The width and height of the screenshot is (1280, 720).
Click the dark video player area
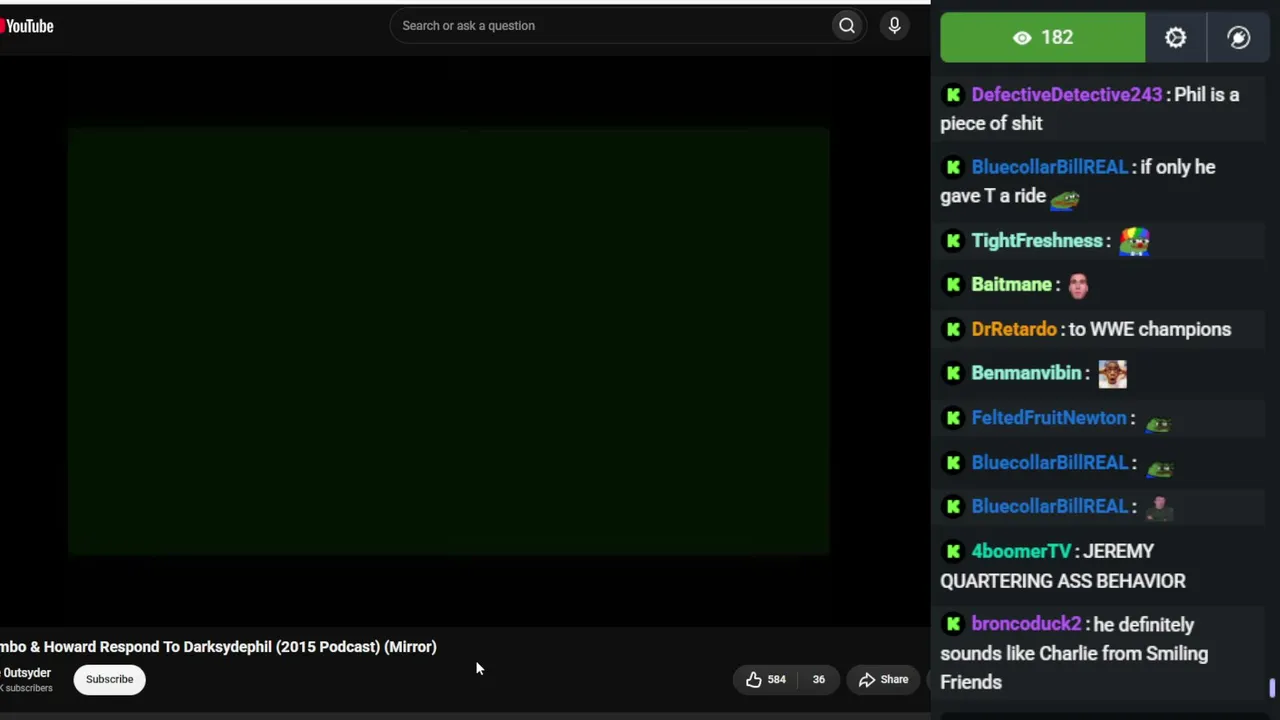448,341
